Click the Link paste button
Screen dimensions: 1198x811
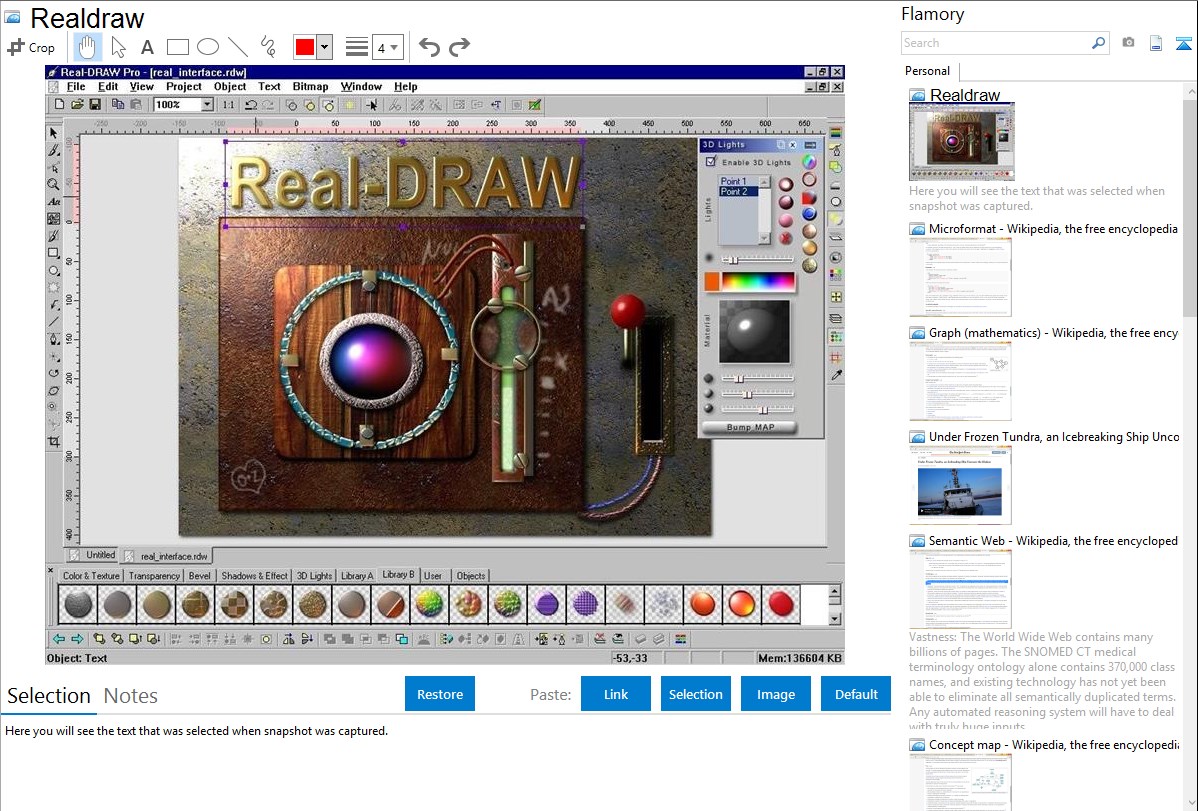coord(616,694)
